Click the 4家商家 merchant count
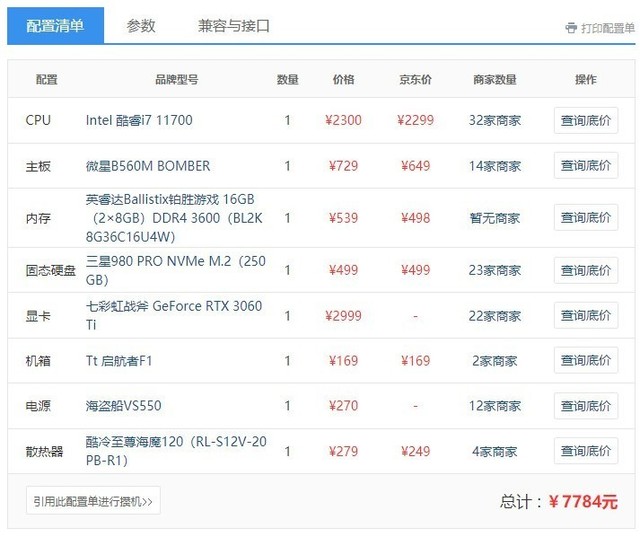This screenshot has height=537, width=640. [x=495, y=451]
